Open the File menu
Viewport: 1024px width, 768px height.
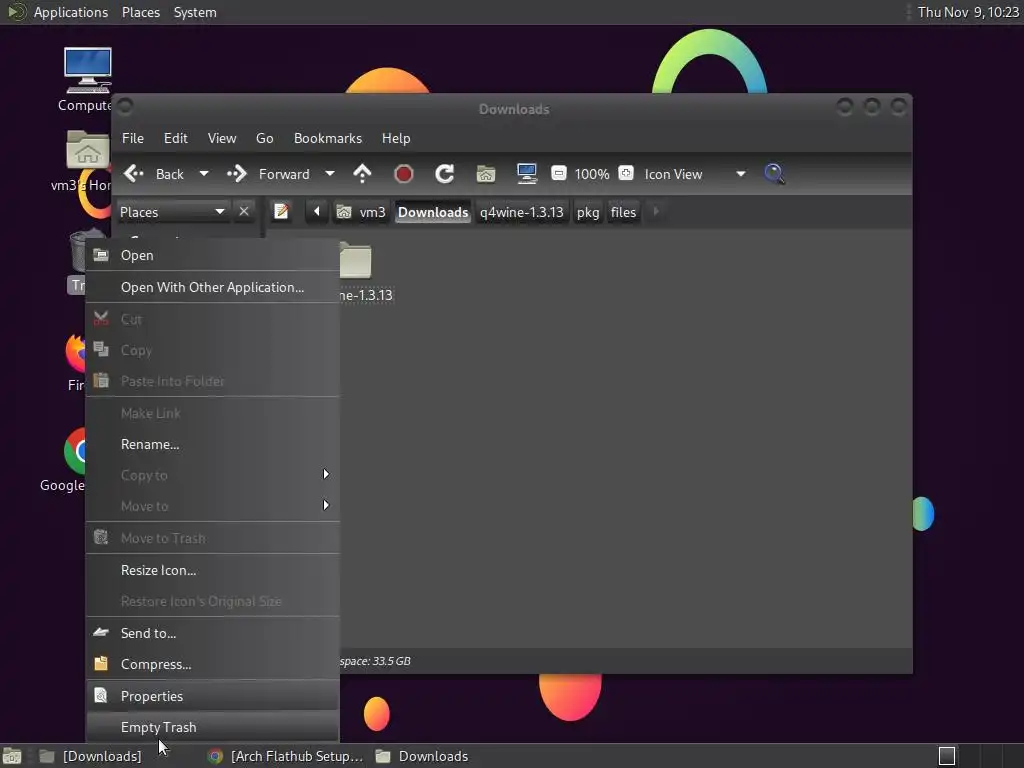133,138
